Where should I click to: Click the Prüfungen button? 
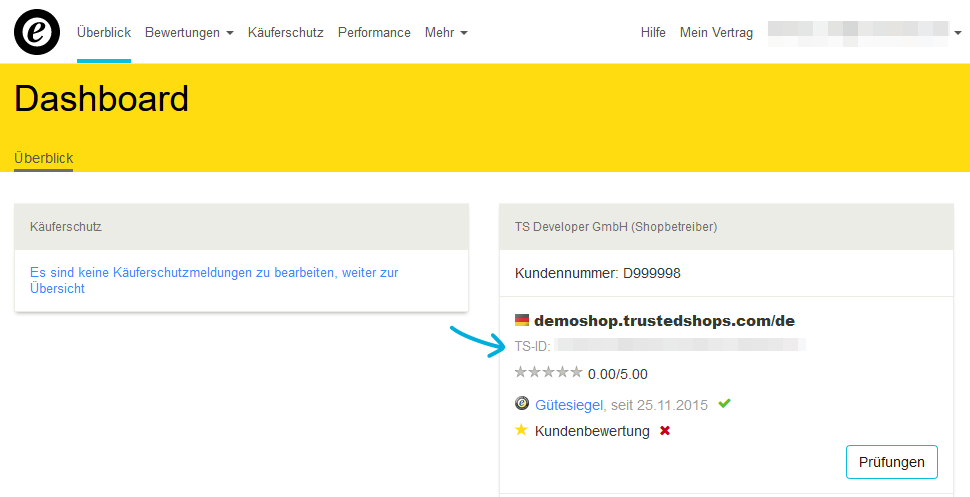click(891, 462)
